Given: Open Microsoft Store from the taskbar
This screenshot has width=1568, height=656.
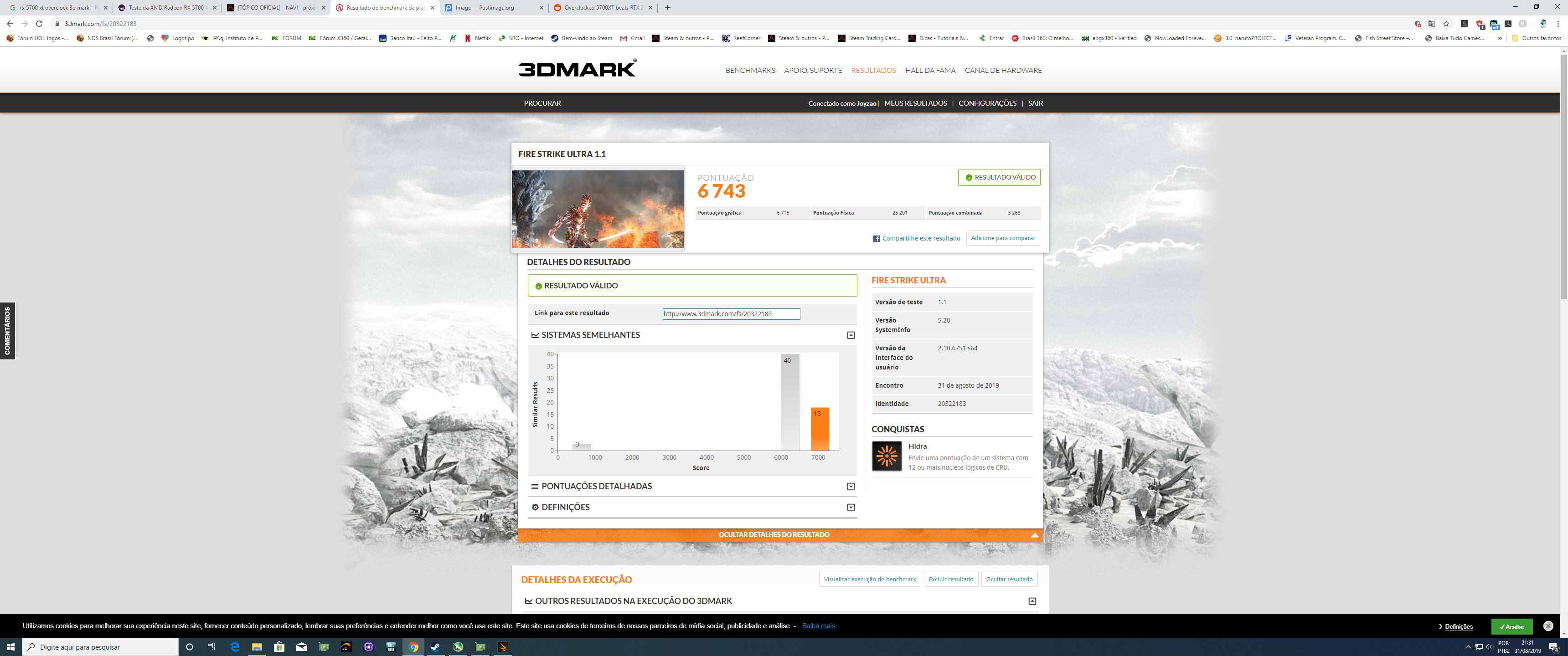Looking at the screenshot, I should [279, 647].
